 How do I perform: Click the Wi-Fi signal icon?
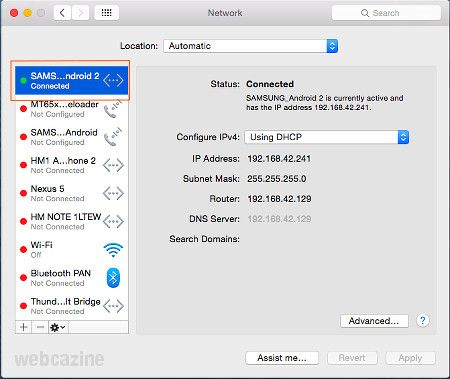113,250
